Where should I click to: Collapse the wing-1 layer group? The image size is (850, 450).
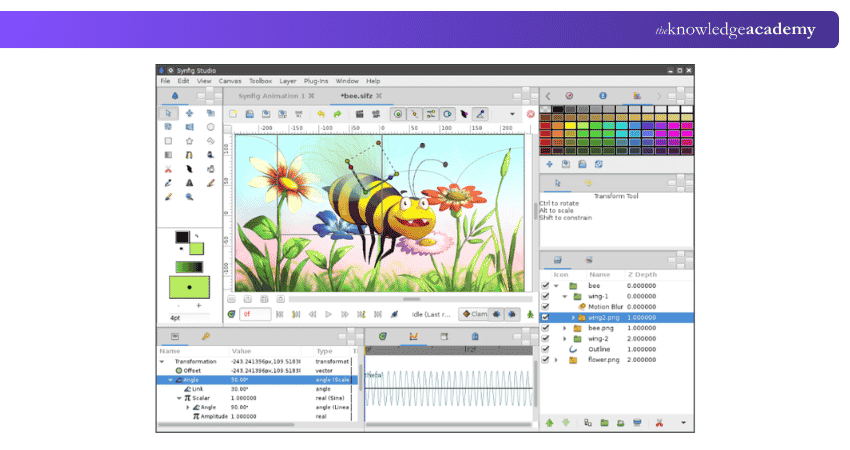click(x=564, y=297)
